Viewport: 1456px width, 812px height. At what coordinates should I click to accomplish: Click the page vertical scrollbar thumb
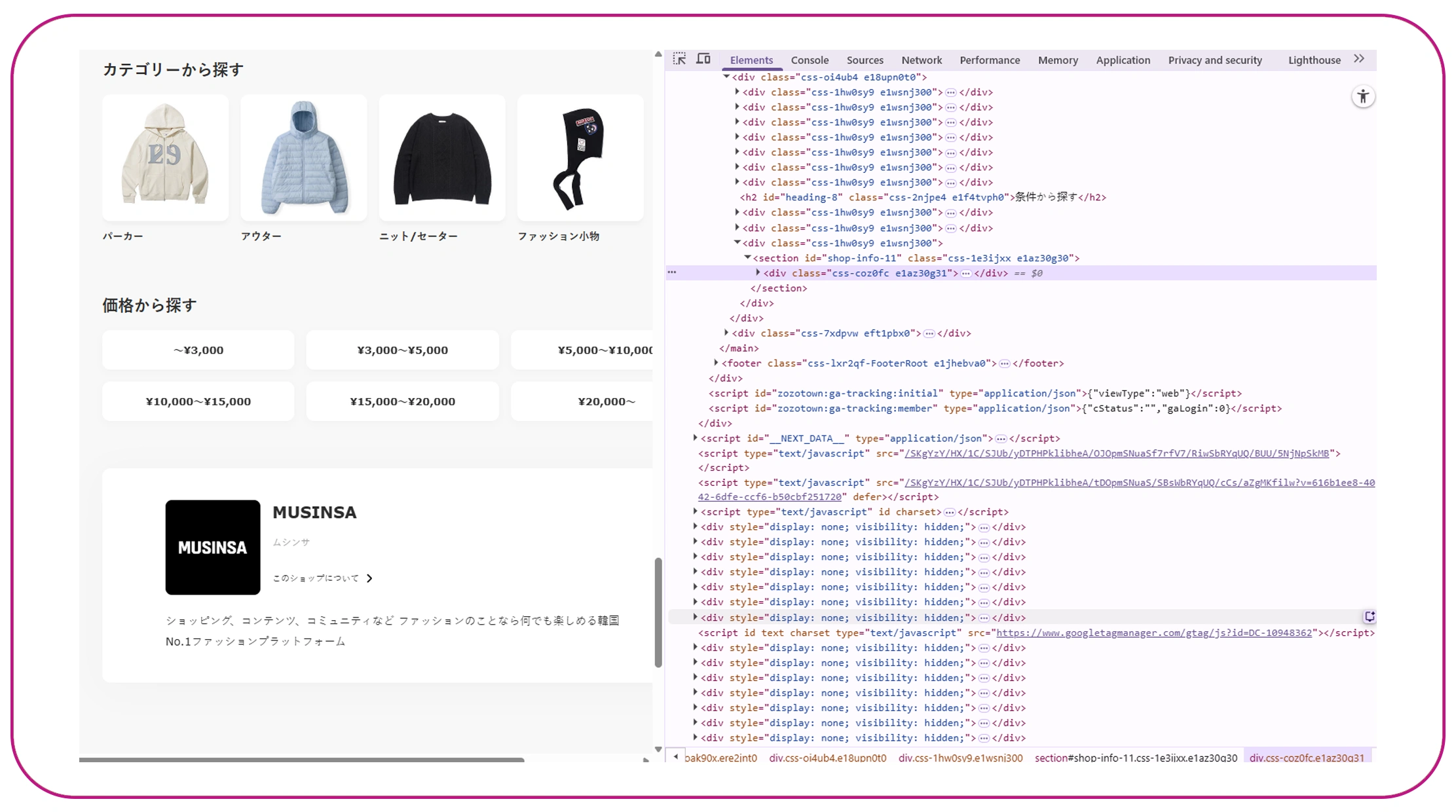658,612
